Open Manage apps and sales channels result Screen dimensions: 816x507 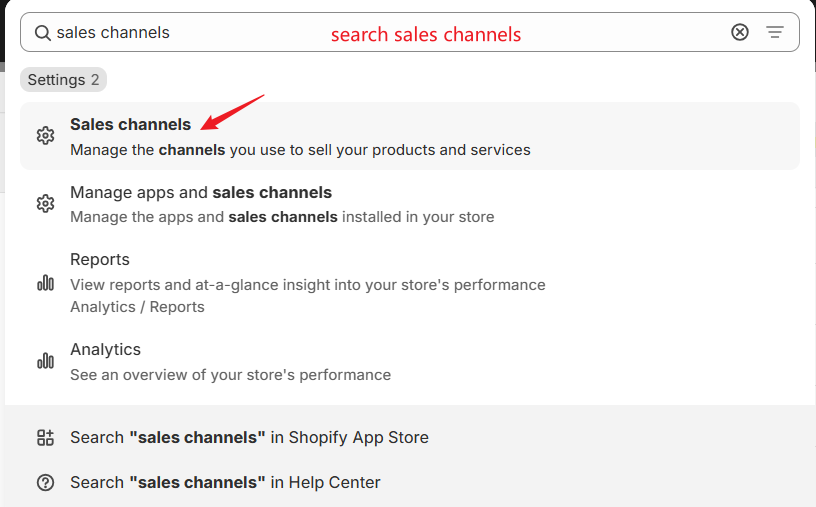click(201, 192)
